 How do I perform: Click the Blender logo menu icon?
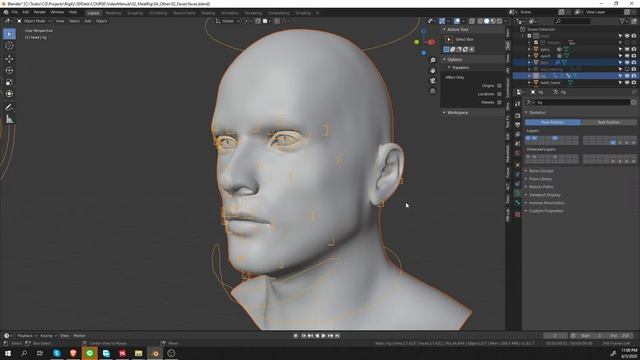(x=6, y=12)
